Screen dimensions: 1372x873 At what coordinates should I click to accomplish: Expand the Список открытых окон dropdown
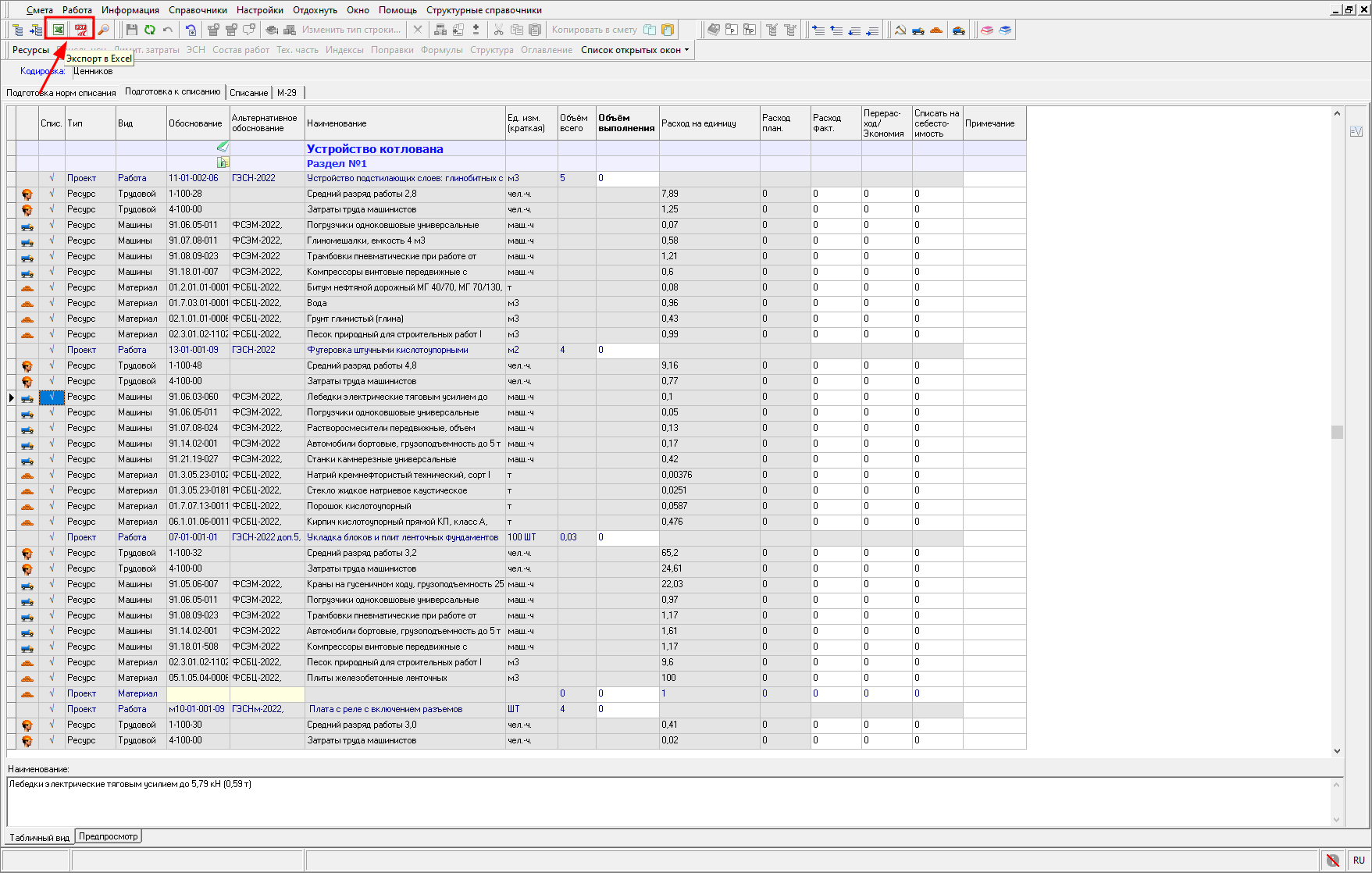pos(635,50)
